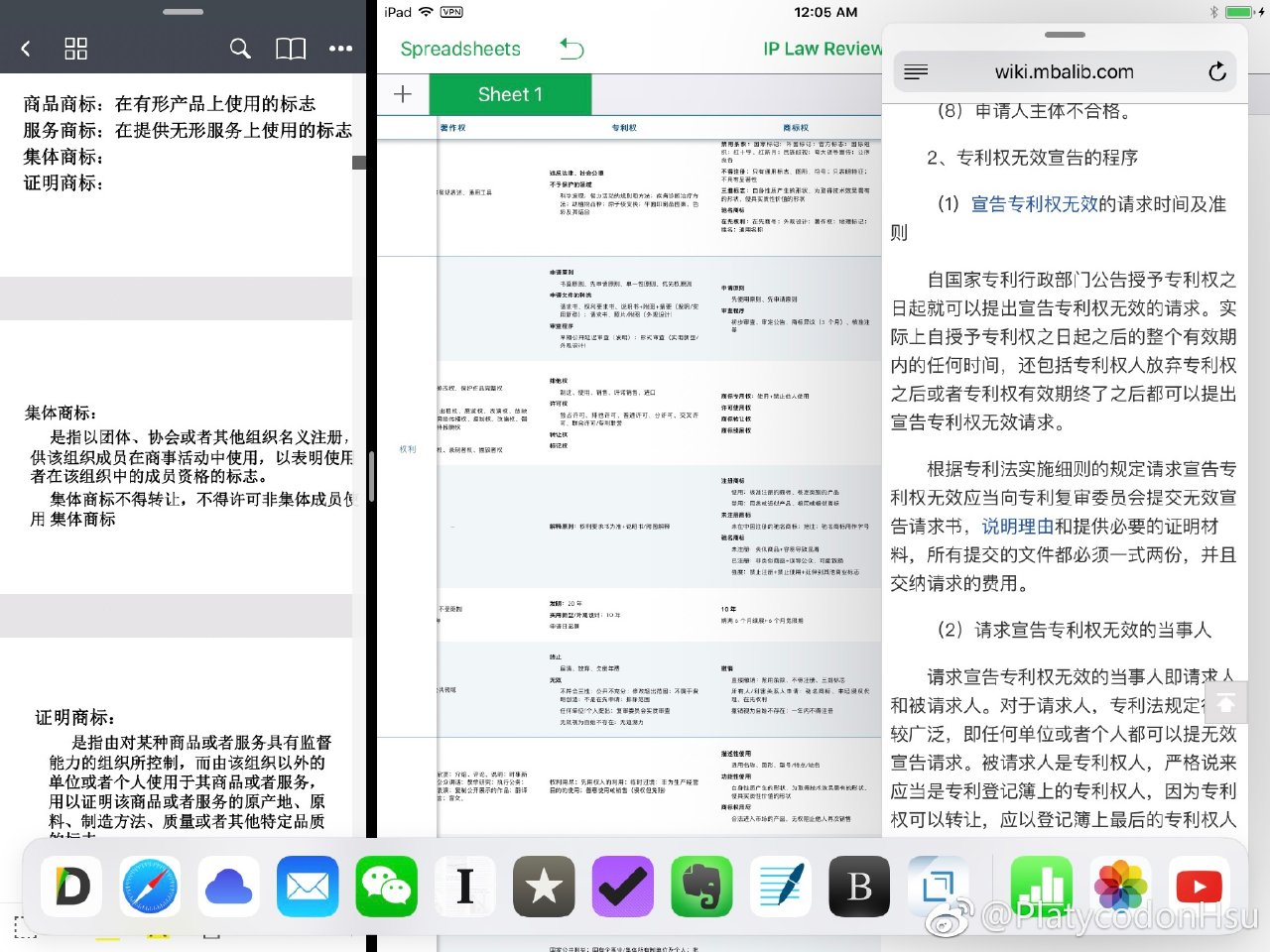Open the three-dot more options menu
1270x952 pixels.
pos(340,49)
